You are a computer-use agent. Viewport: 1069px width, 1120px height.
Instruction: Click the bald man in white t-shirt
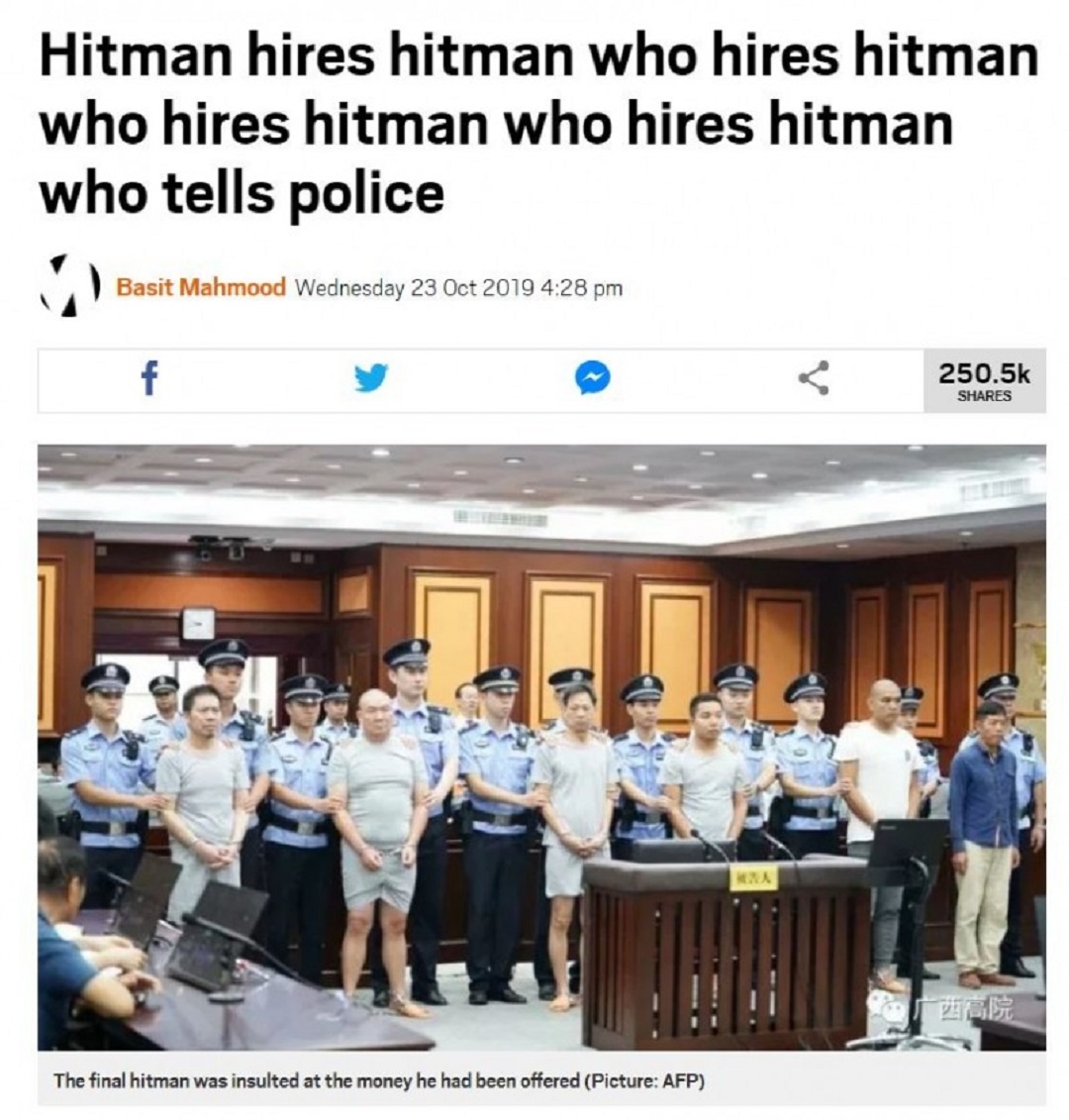880,821
